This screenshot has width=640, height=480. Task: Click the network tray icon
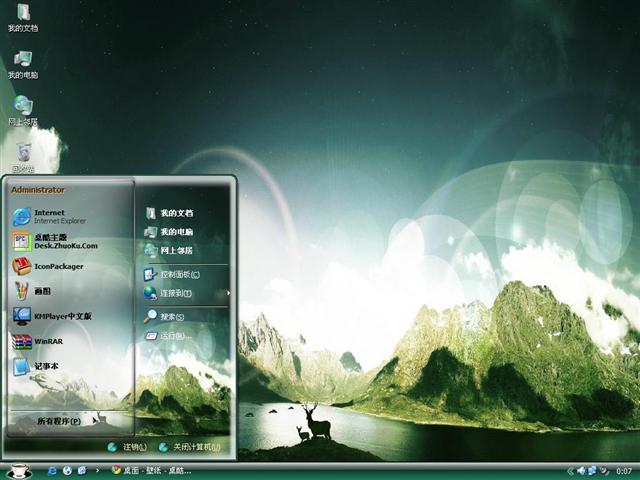[591, 471]
